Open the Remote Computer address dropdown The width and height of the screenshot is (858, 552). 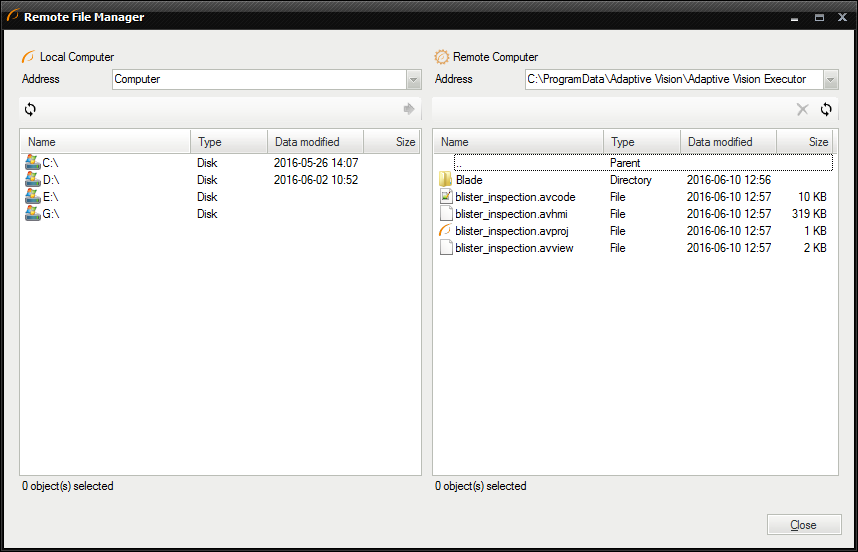click(x=830, y=79)
